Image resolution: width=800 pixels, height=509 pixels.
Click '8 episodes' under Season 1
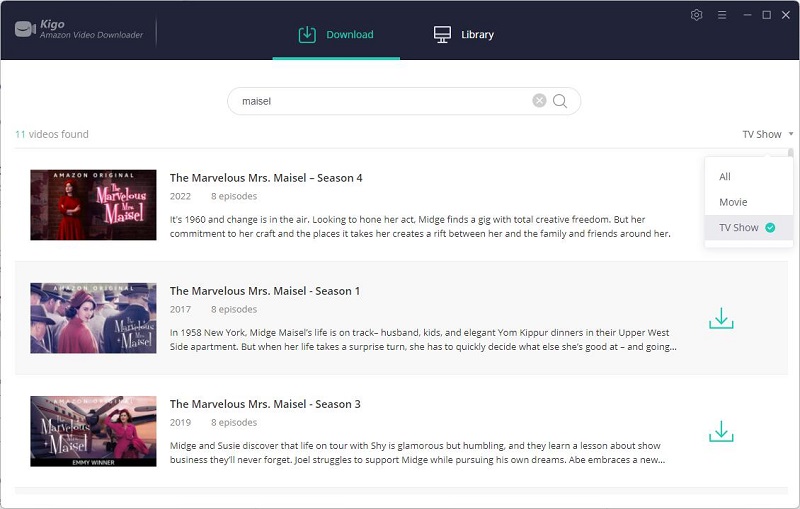click(x=234, y=310)
